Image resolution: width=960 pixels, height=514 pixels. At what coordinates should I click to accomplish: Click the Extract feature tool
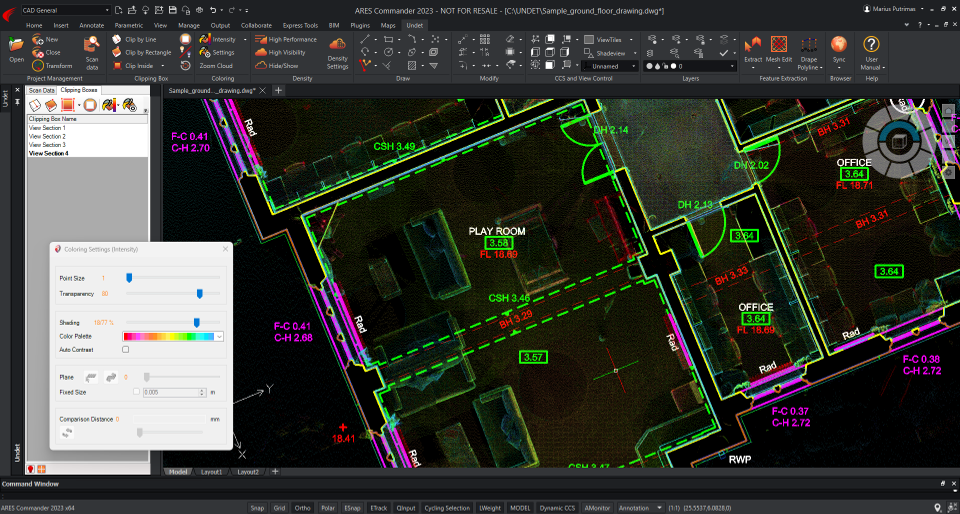[x=752, y=51]
